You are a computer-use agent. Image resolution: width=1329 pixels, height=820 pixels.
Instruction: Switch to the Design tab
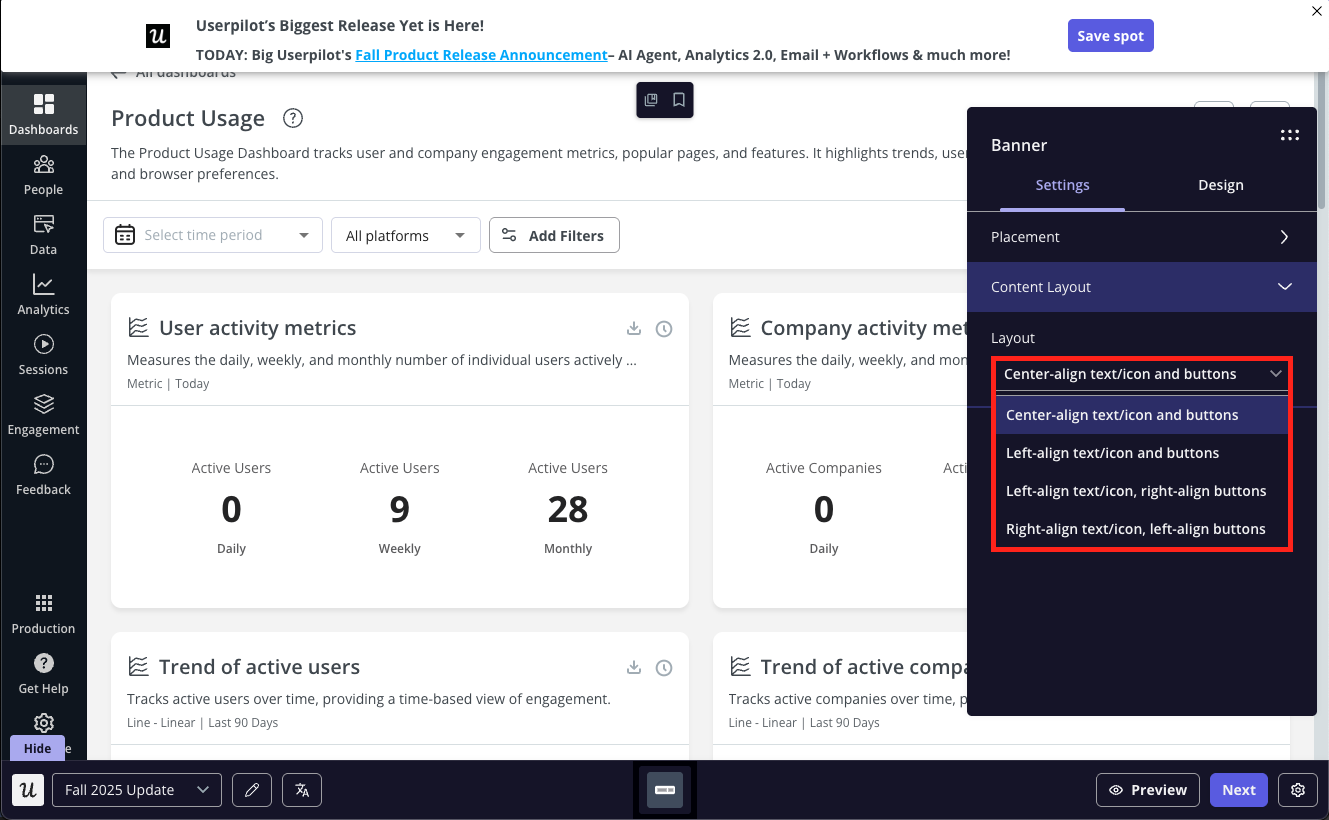(x=1221, y=185)
